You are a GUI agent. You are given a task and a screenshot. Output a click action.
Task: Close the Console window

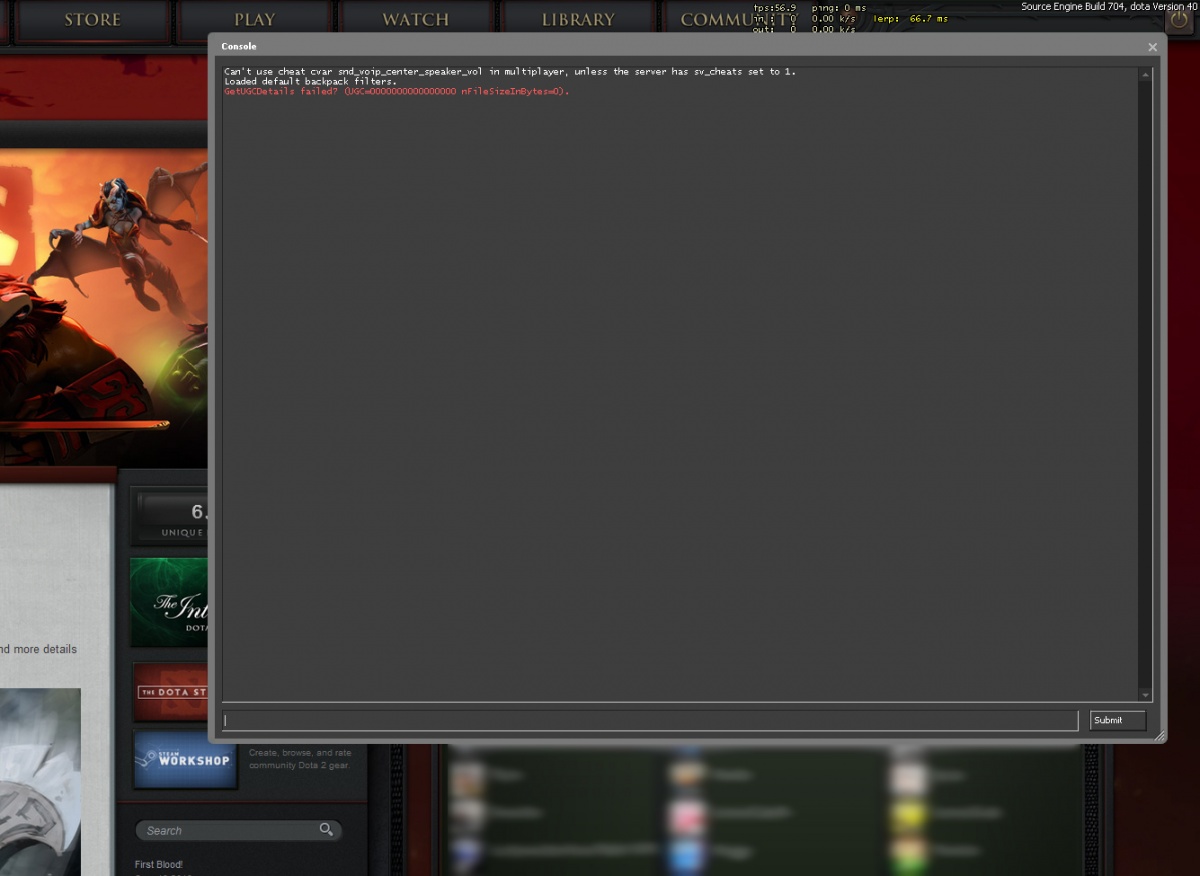pos(1152,46)
